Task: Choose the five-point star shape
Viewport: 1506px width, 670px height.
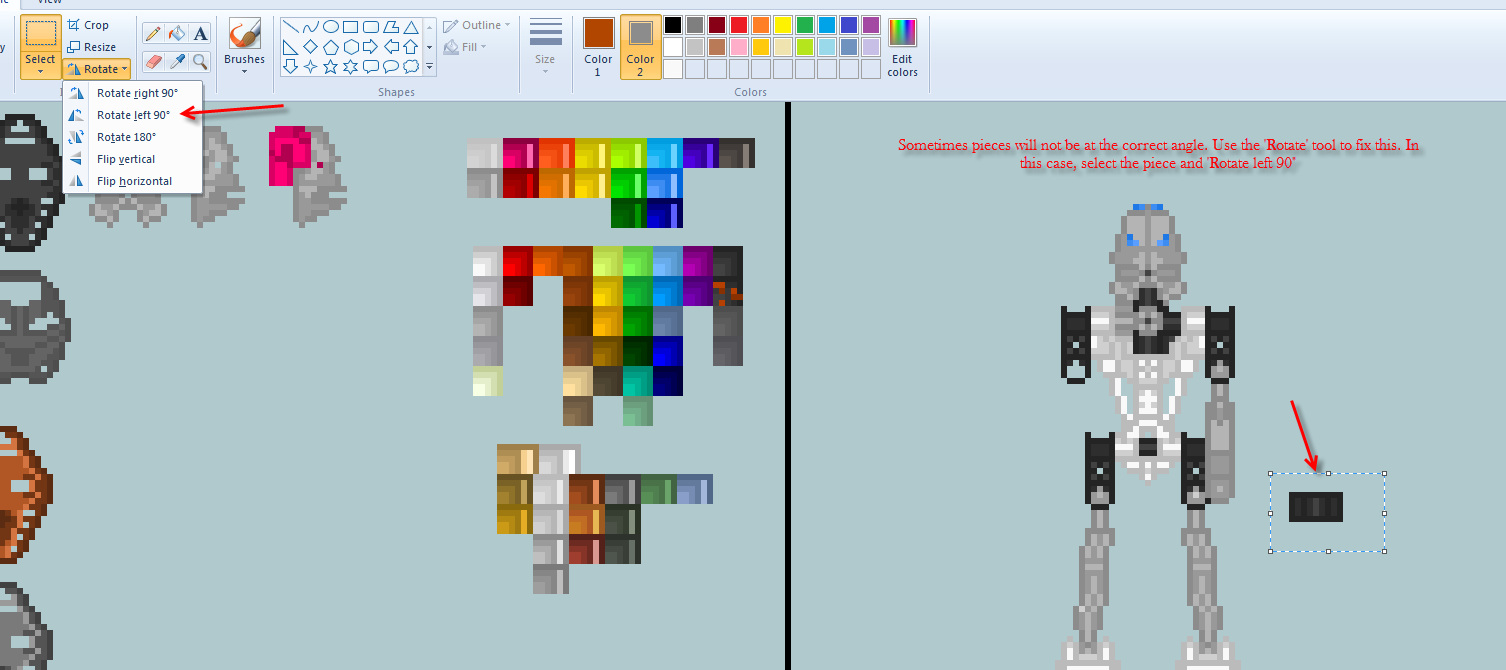Action: tap(330, 67)
